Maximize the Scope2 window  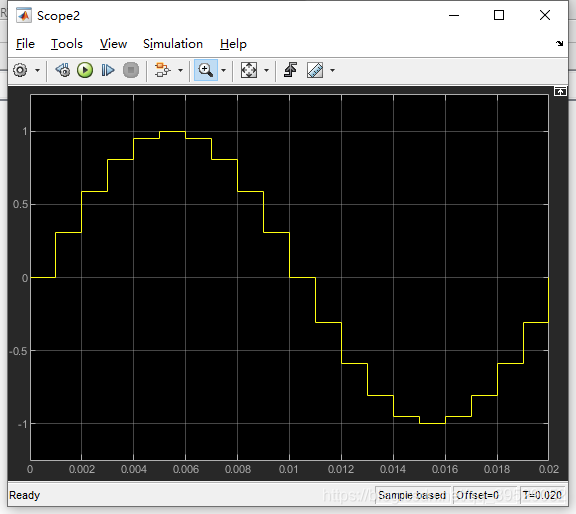tap(499, 15)
